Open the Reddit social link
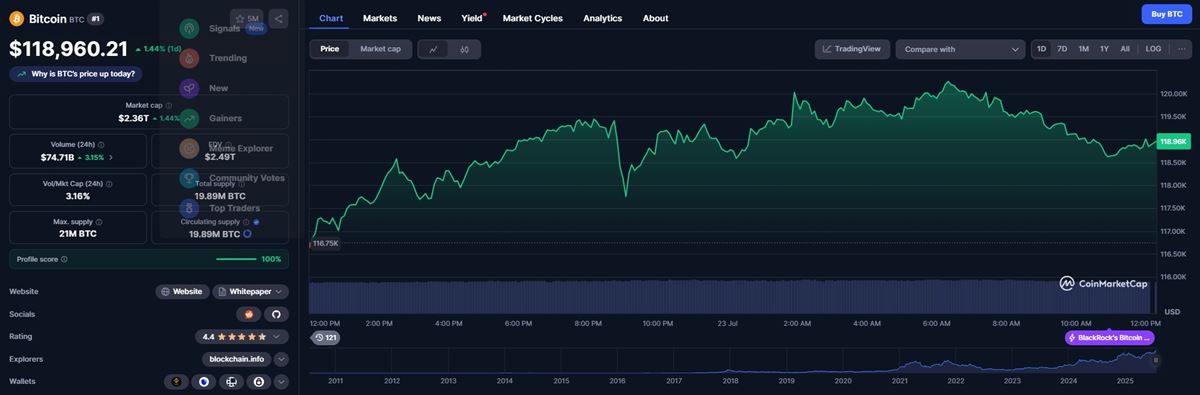 tap(248, 314)
